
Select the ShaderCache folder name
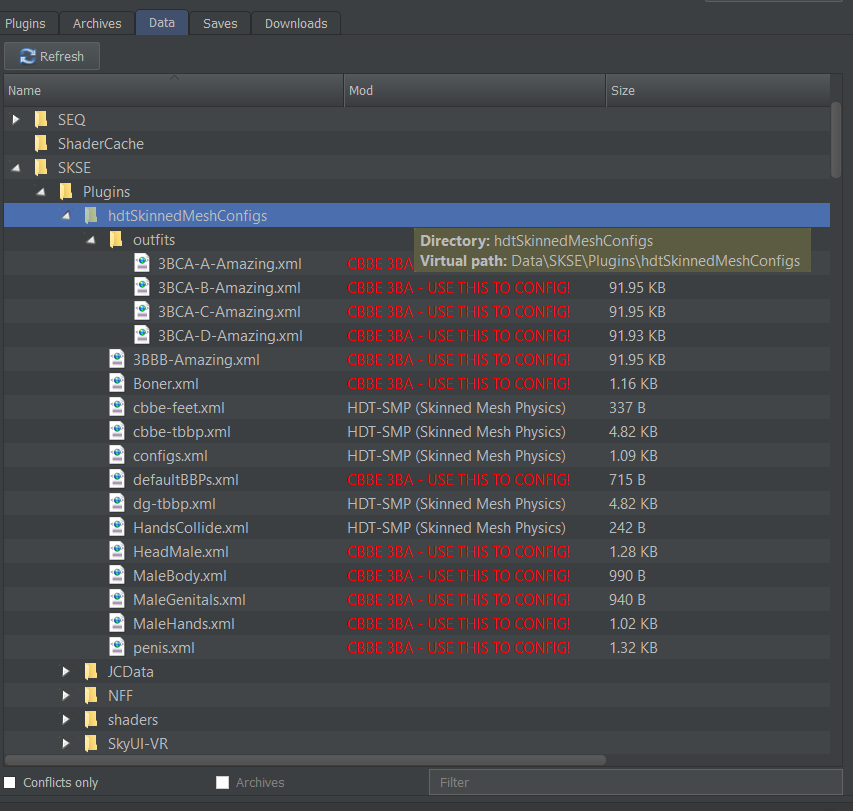point(101,144)
